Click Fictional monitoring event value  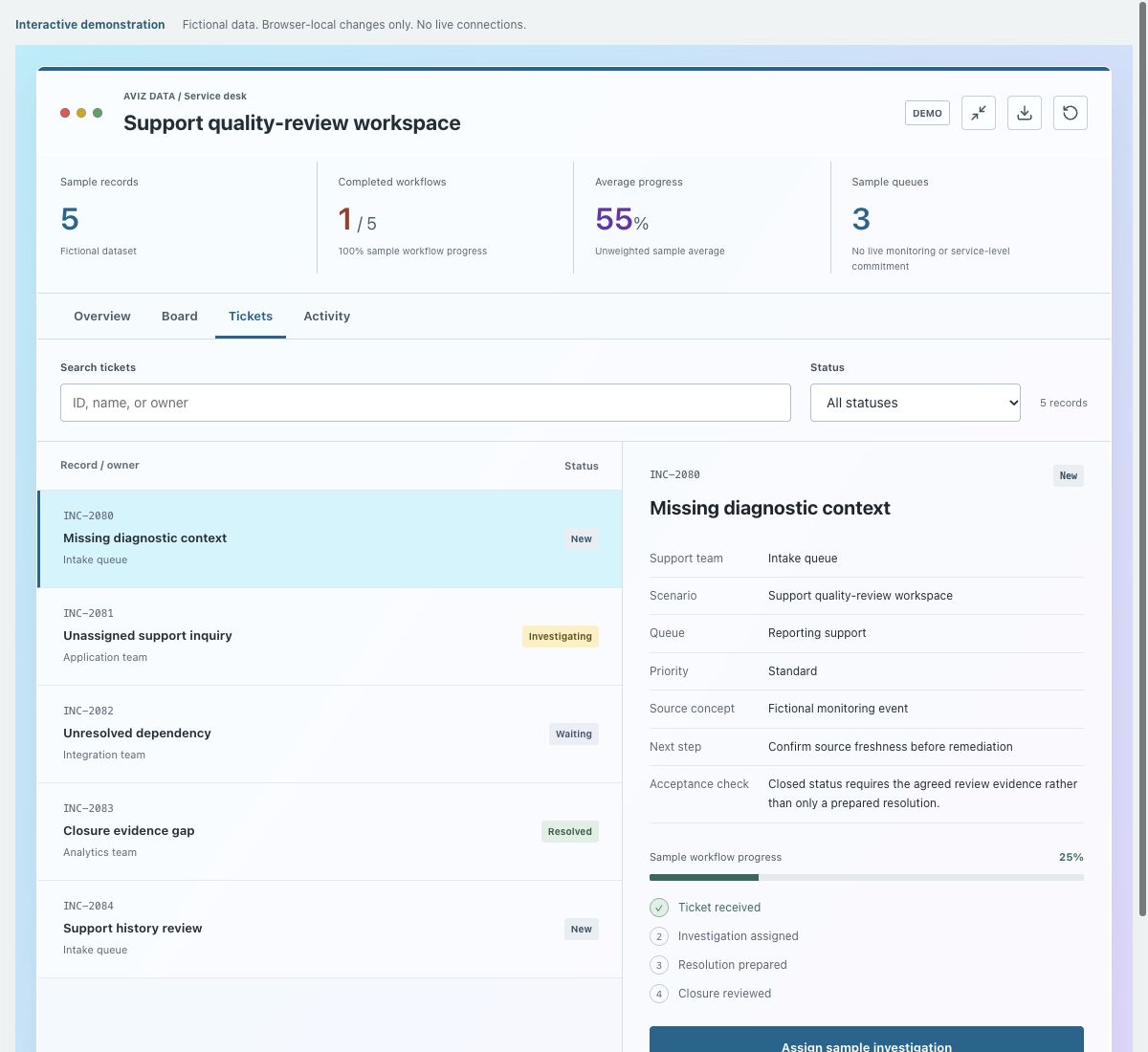(838, 709)
